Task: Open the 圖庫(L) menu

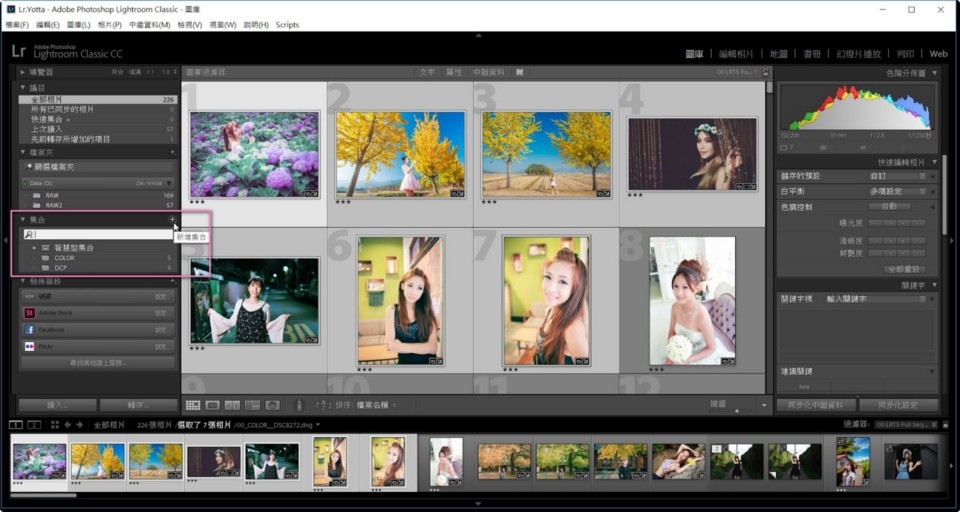Action: tap(78, 25)
